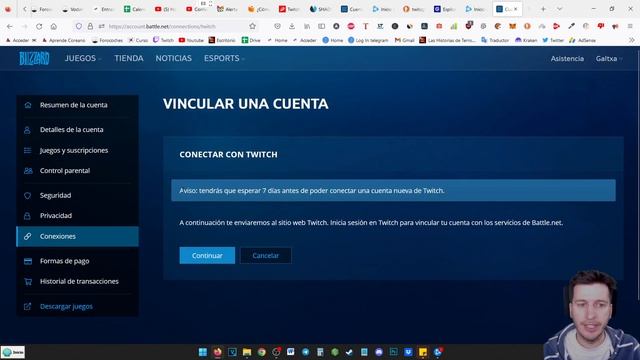
Task: Open the Traductor bookmark
Action: tap(495, 40)
